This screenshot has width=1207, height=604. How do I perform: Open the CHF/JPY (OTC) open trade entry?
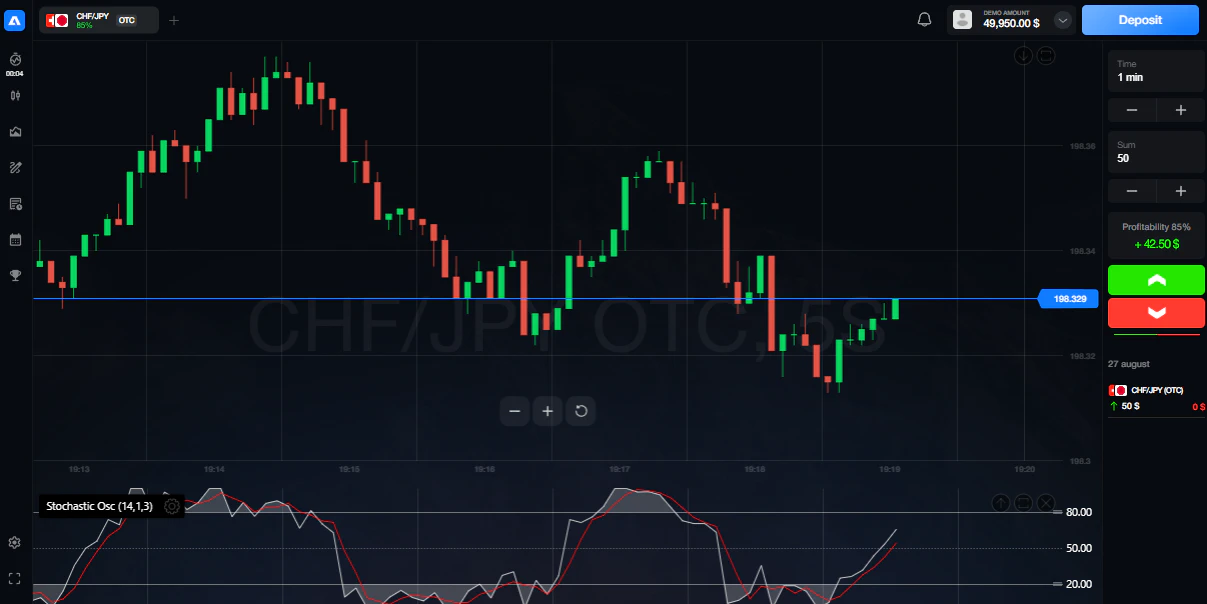coord(1156,398)
